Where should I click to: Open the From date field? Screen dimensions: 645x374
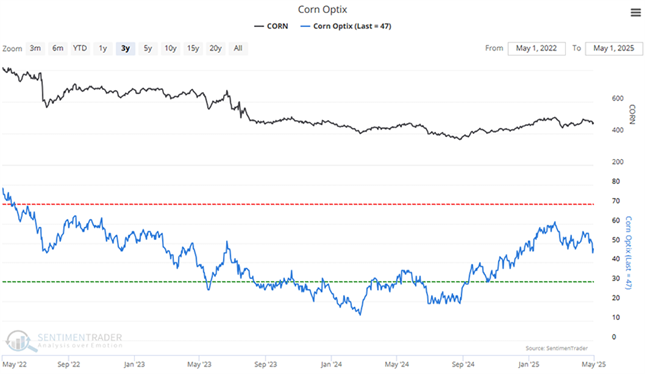pos(536,48)
